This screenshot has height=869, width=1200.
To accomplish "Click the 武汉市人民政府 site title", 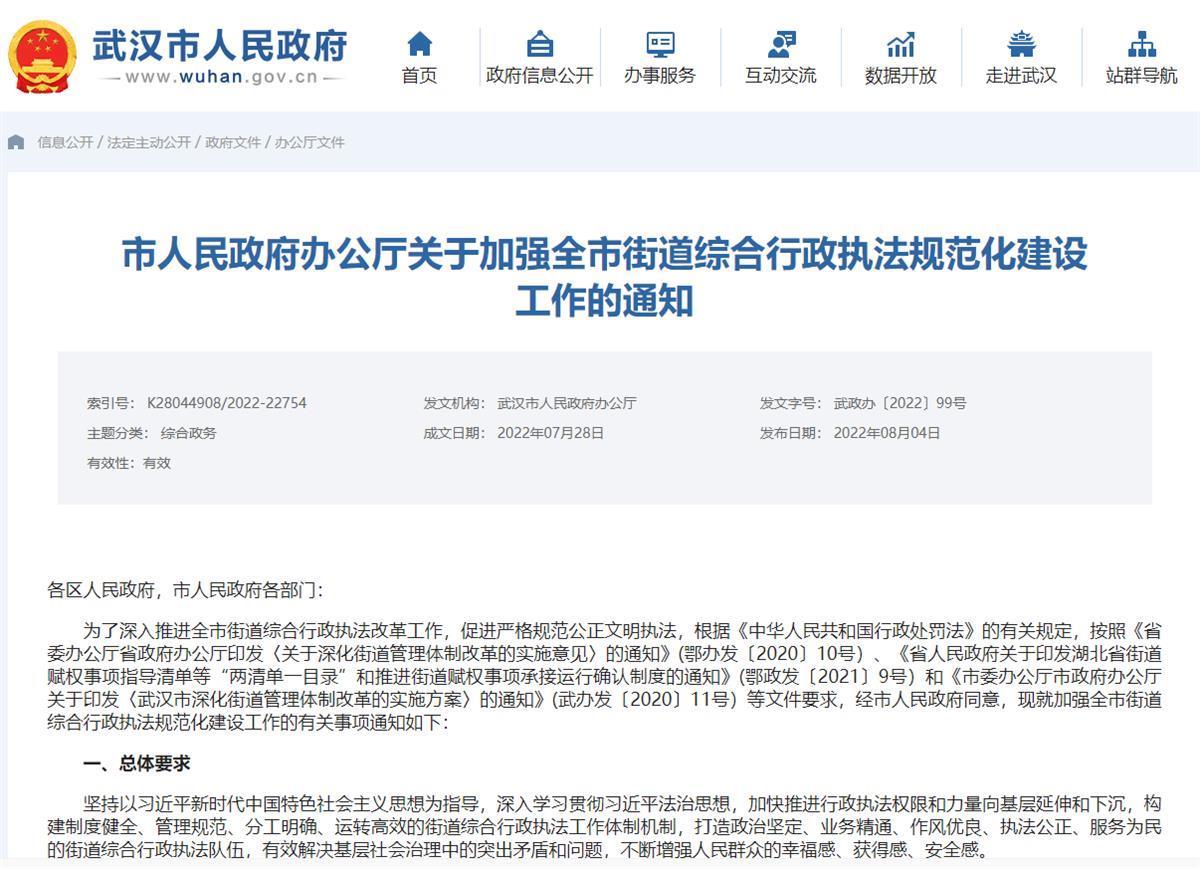I will 220,45.
